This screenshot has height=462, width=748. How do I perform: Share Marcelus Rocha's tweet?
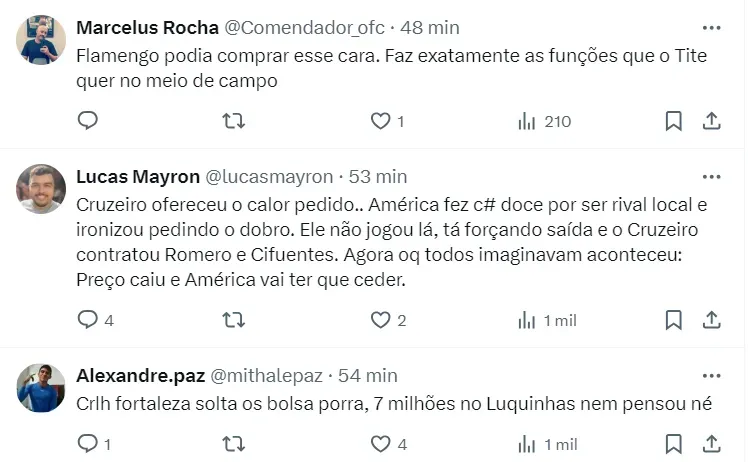click(712, 121)
